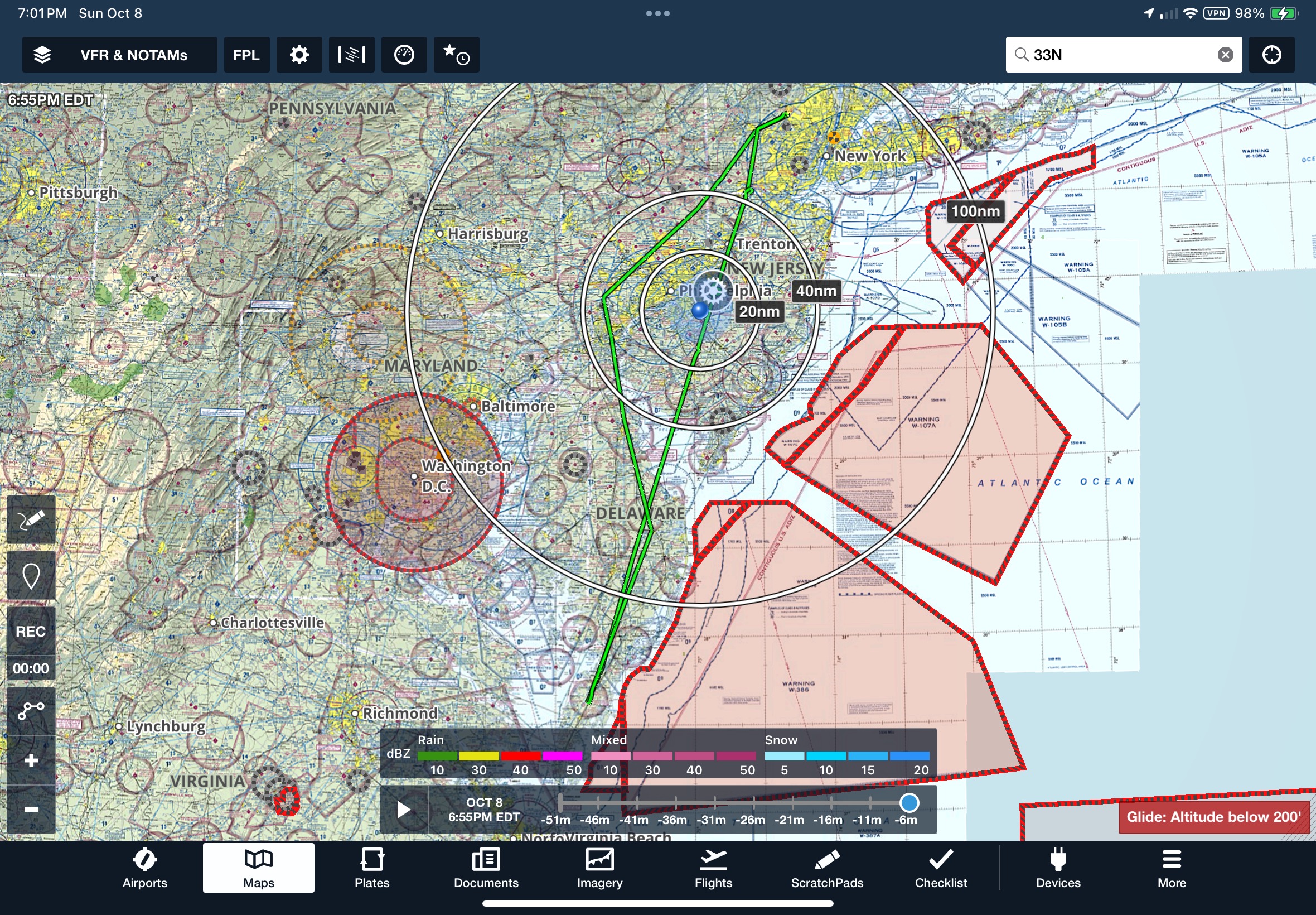The image size is (1316, 915).
Task: Switch to the Airports tab
Action: pyautogui.click(x=144, y=869)
